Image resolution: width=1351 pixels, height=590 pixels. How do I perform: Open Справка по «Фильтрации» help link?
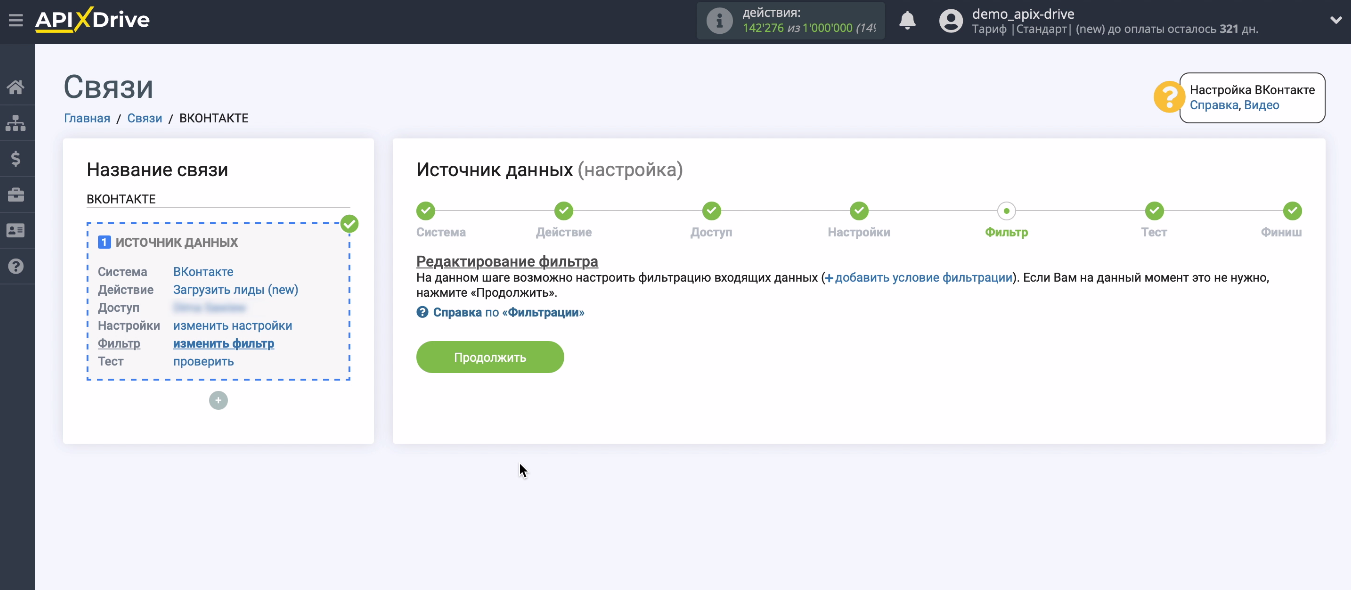501,313
